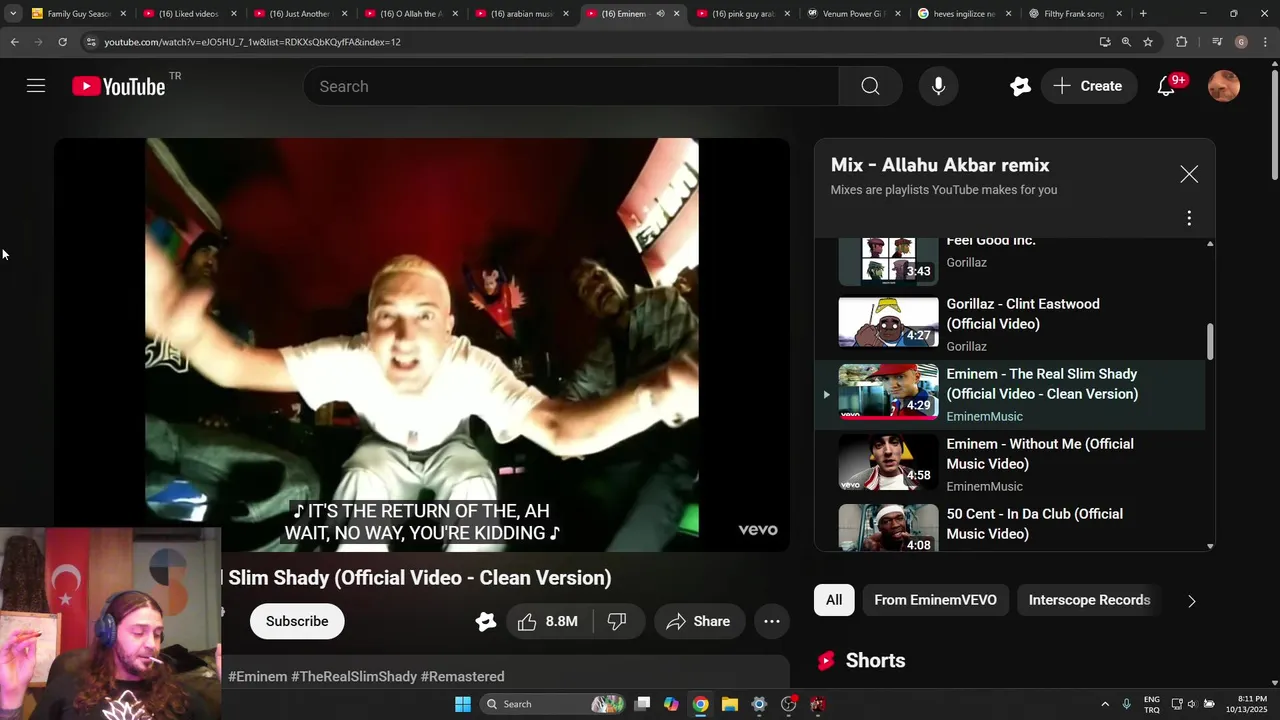Close the Mix playlist panel
The width and height of the screenshot is (1280, 720).
coord(1189,174)
